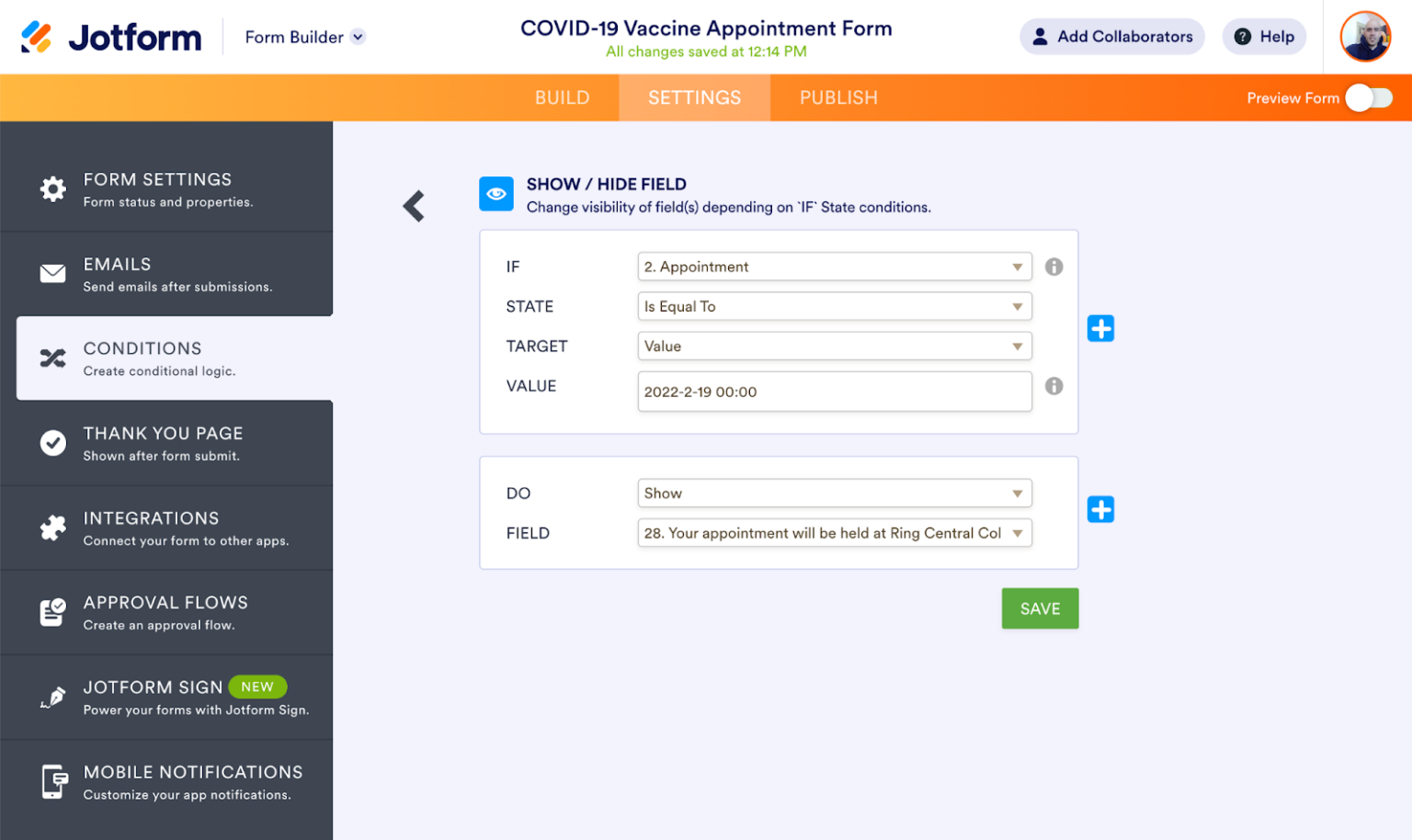Click the blue plus icon beside IF condition
Screen dimensions: 1412x840
(x=1100, y=328)
